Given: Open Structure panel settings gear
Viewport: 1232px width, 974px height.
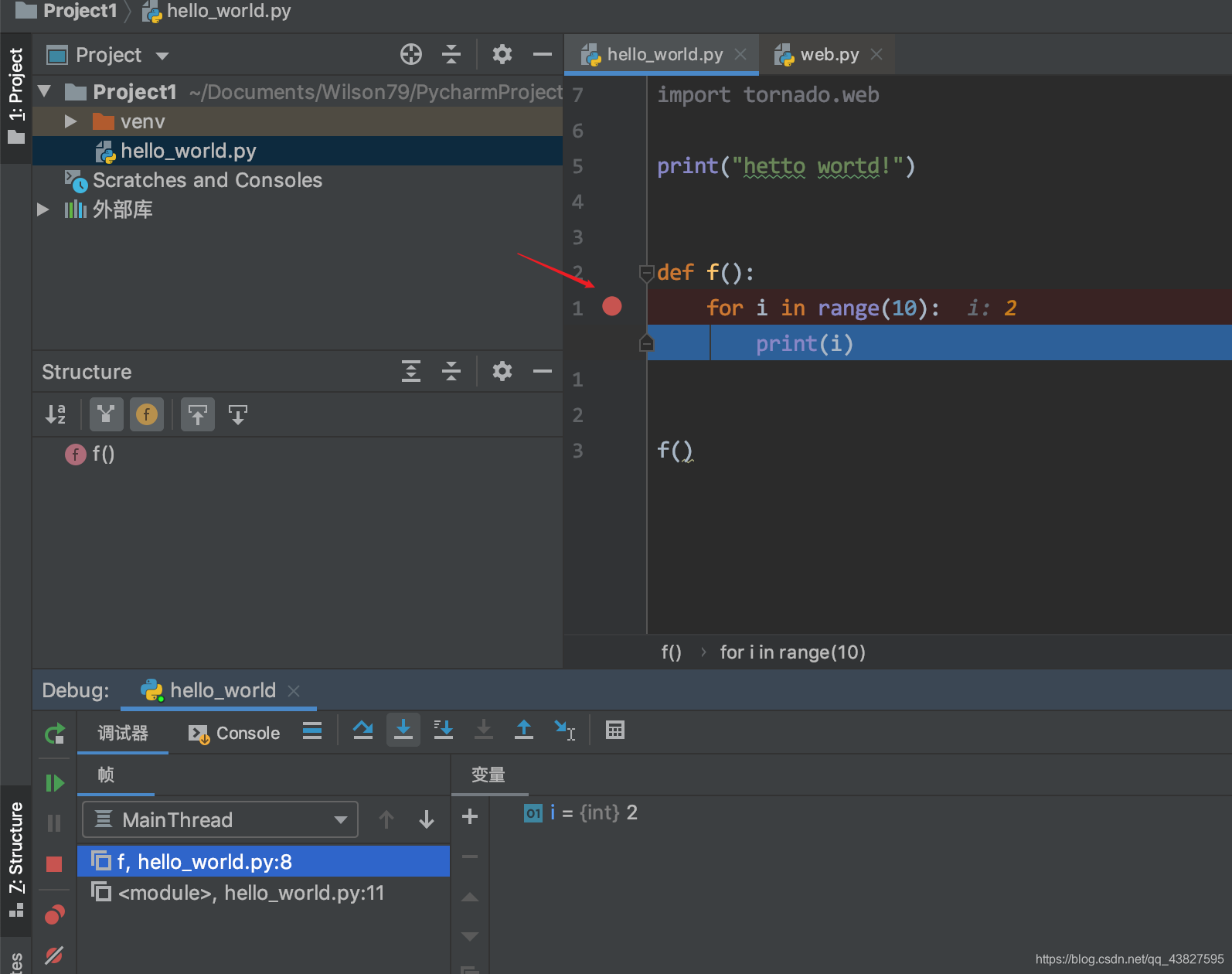Looking at the screenshot, I should point(502,371).
